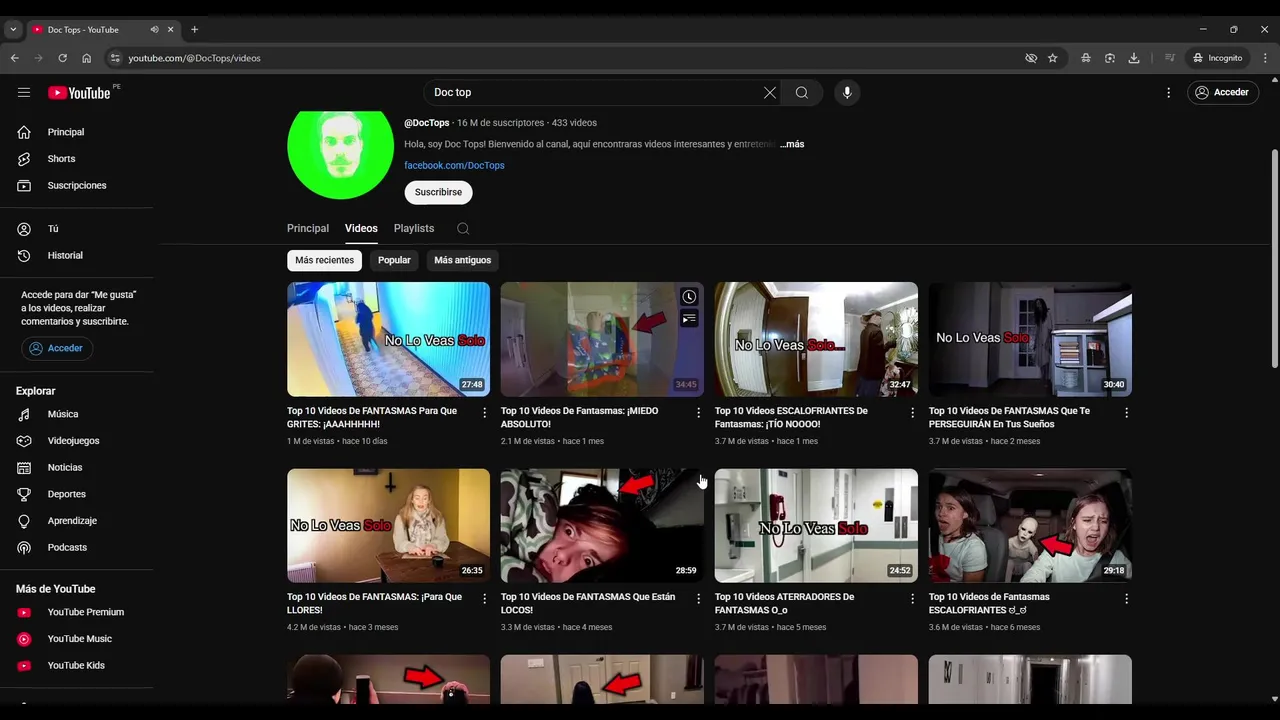The height and width of the screenshot is (720, 1280).
Task: Play ¡AAAHHHHH! video thumbnail 27:48
Action: (388, 339)
